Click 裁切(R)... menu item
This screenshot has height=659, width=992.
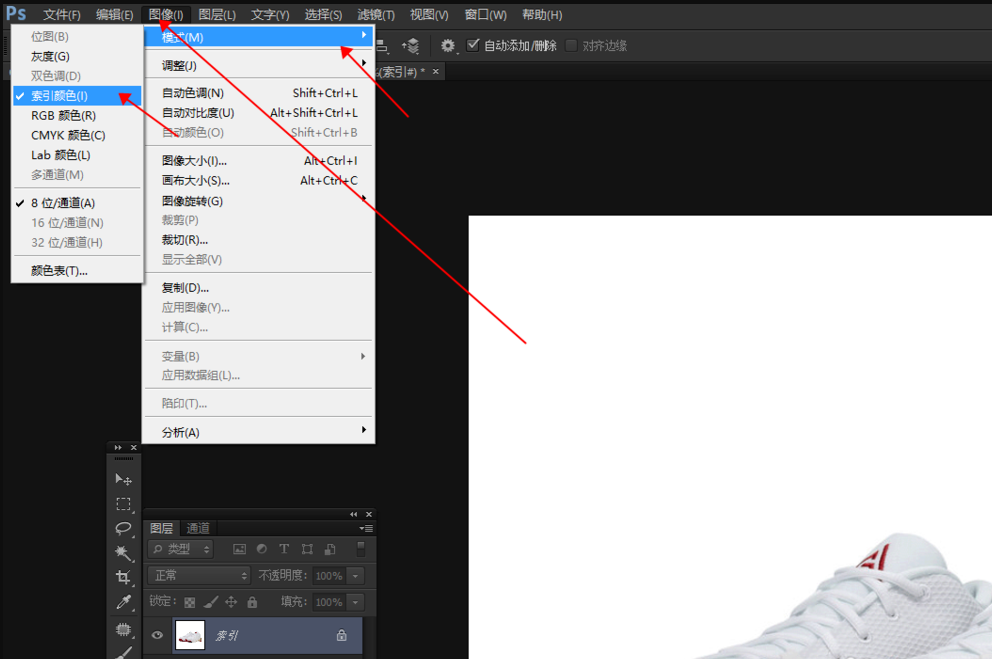click(x=259, y=240)
